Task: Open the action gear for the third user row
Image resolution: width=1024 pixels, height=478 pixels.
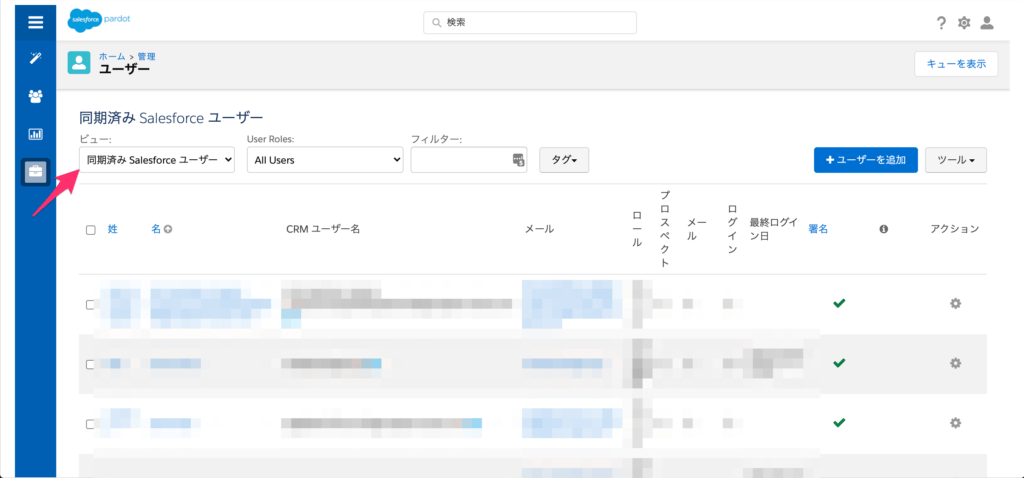Action: [955, 423]
